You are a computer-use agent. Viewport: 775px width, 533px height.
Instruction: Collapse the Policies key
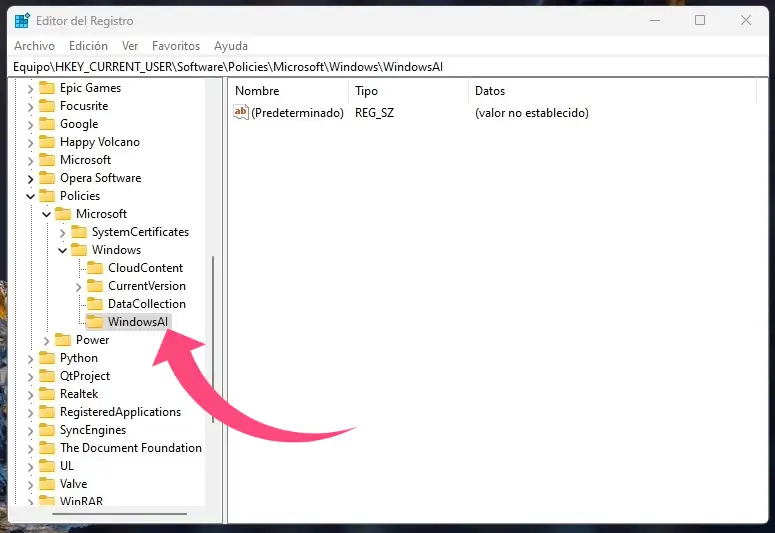point(30,196)
